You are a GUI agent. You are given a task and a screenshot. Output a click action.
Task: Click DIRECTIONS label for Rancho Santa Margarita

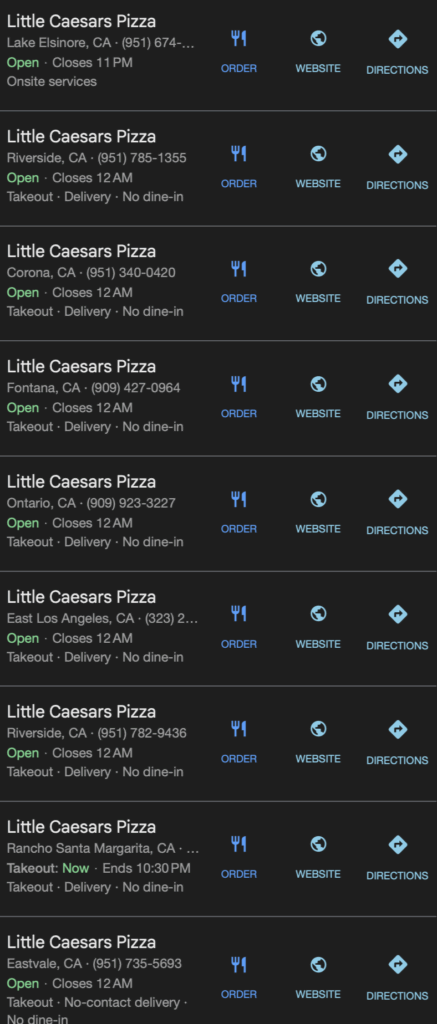(397, 876)
